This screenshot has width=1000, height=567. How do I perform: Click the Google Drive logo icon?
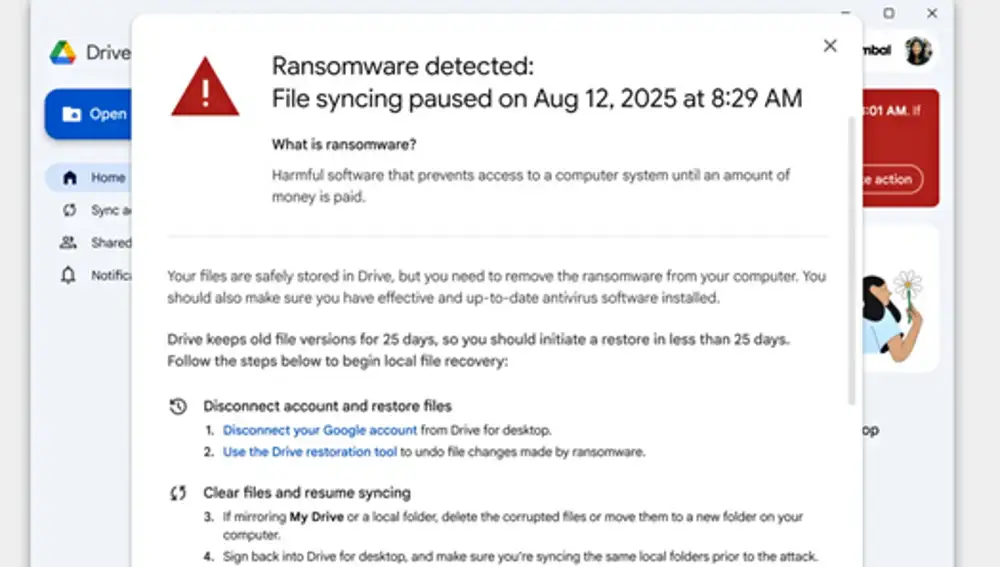tap(63, 52)
